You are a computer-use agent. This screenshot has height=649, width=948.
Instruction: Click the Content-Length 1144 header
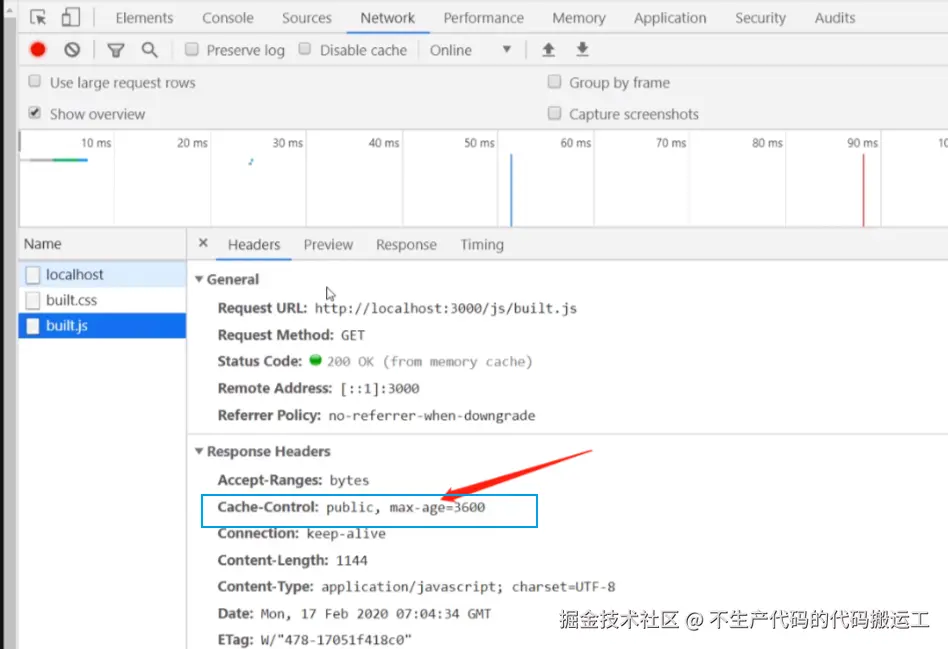tap(293, 560)
